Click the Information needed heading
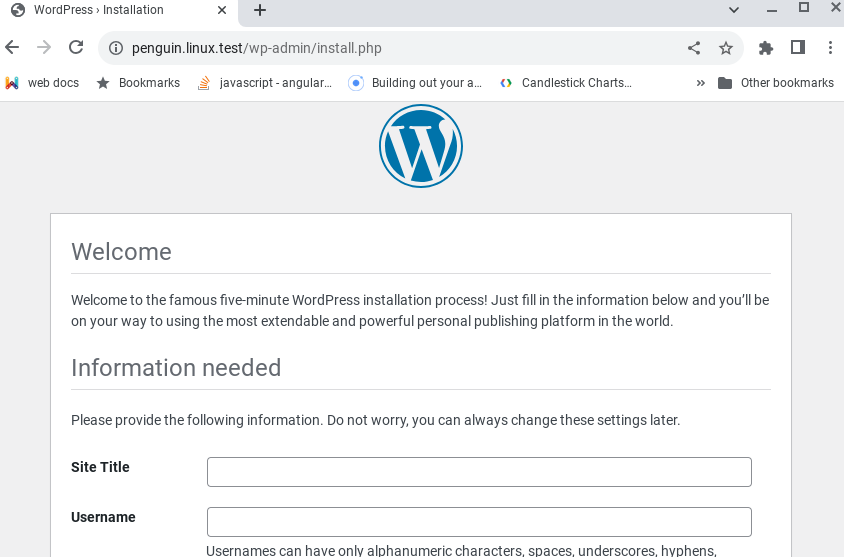This screenshot has width=844, height=557. tap(176, 368)
